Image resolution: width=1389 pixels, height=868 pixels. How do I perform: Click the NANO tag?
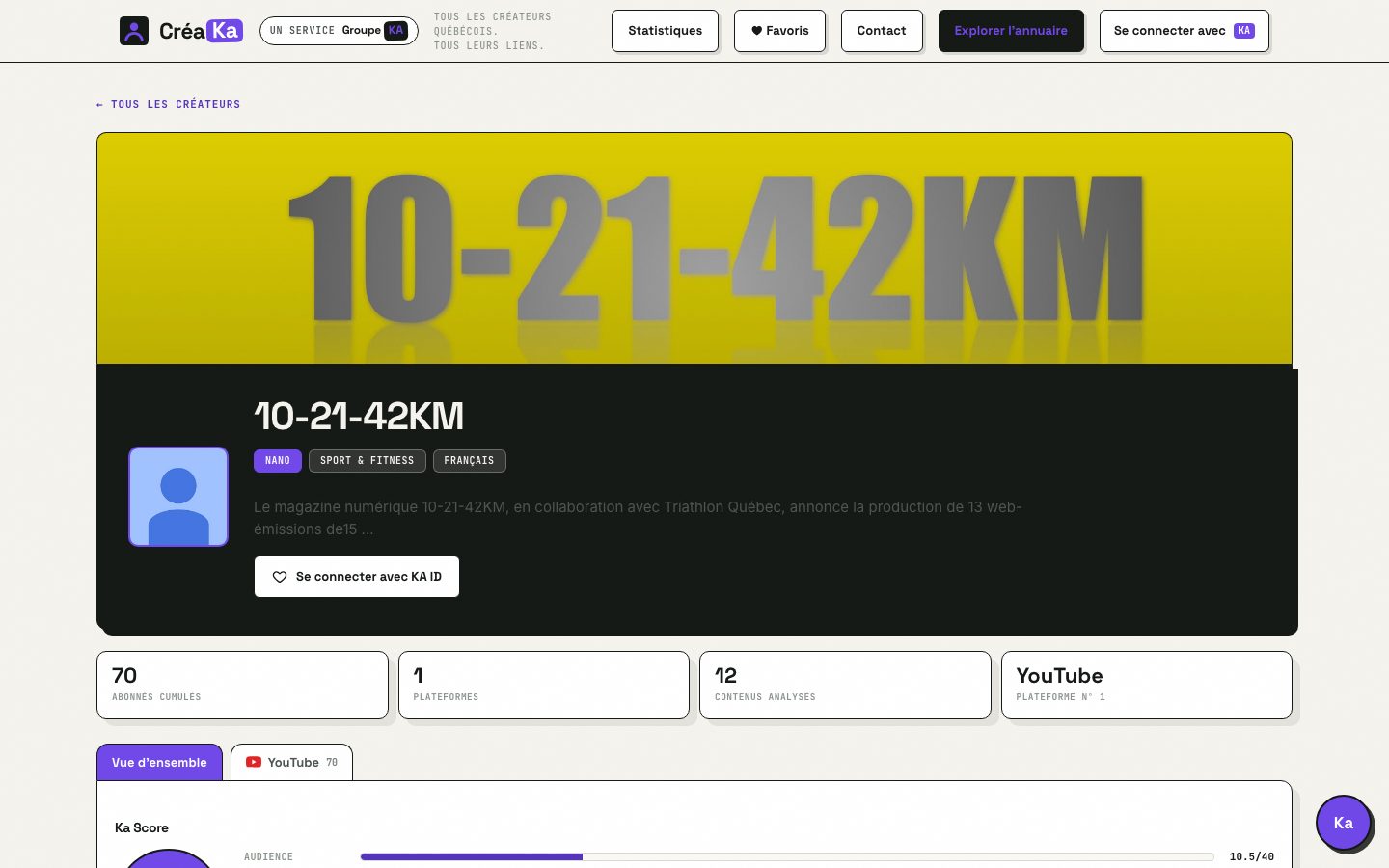(x=278, y=461)
